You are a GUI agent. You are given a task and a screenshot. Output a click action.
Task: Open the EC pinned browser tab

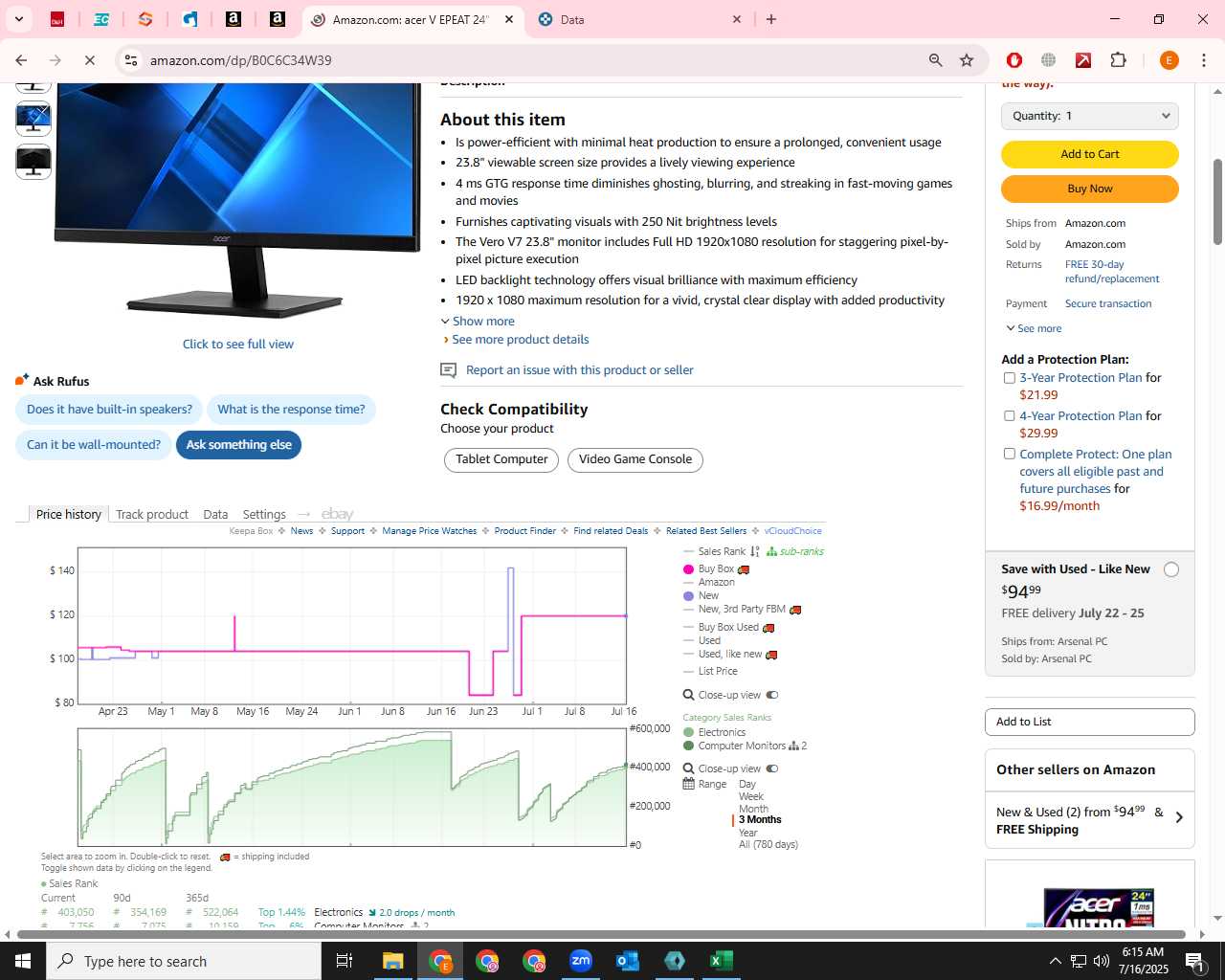(101, 19)
